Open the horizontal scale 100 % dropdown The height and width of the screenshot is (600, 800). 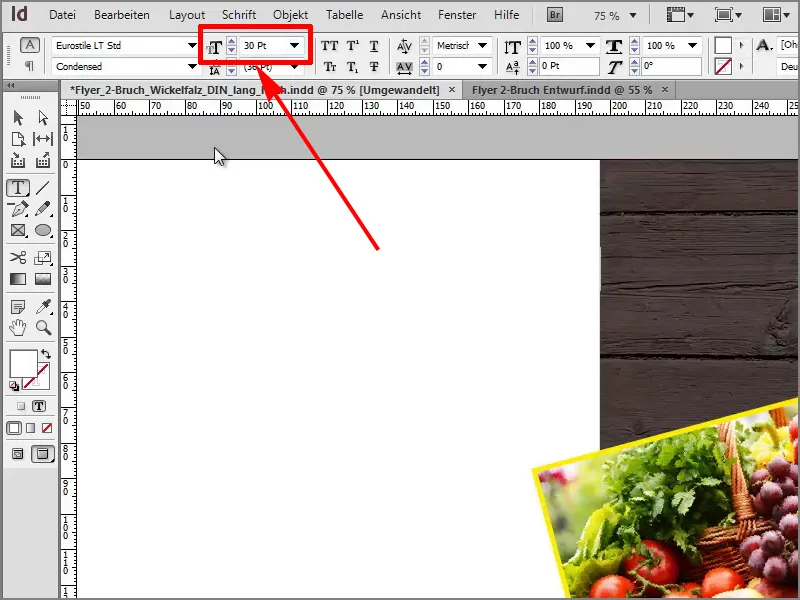click(x=692, y=45)
